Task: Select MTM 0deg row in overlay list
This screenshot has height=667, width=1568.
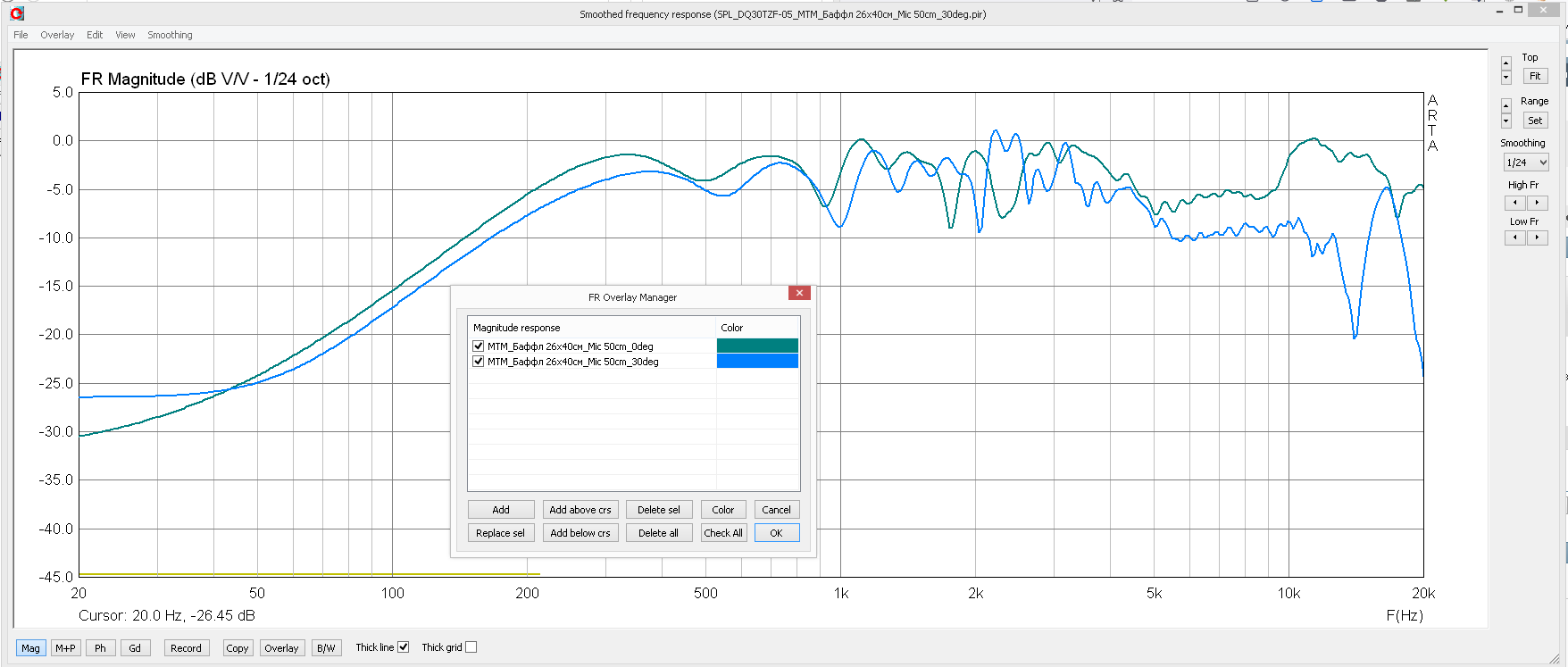Action: [x=570, y=346]
